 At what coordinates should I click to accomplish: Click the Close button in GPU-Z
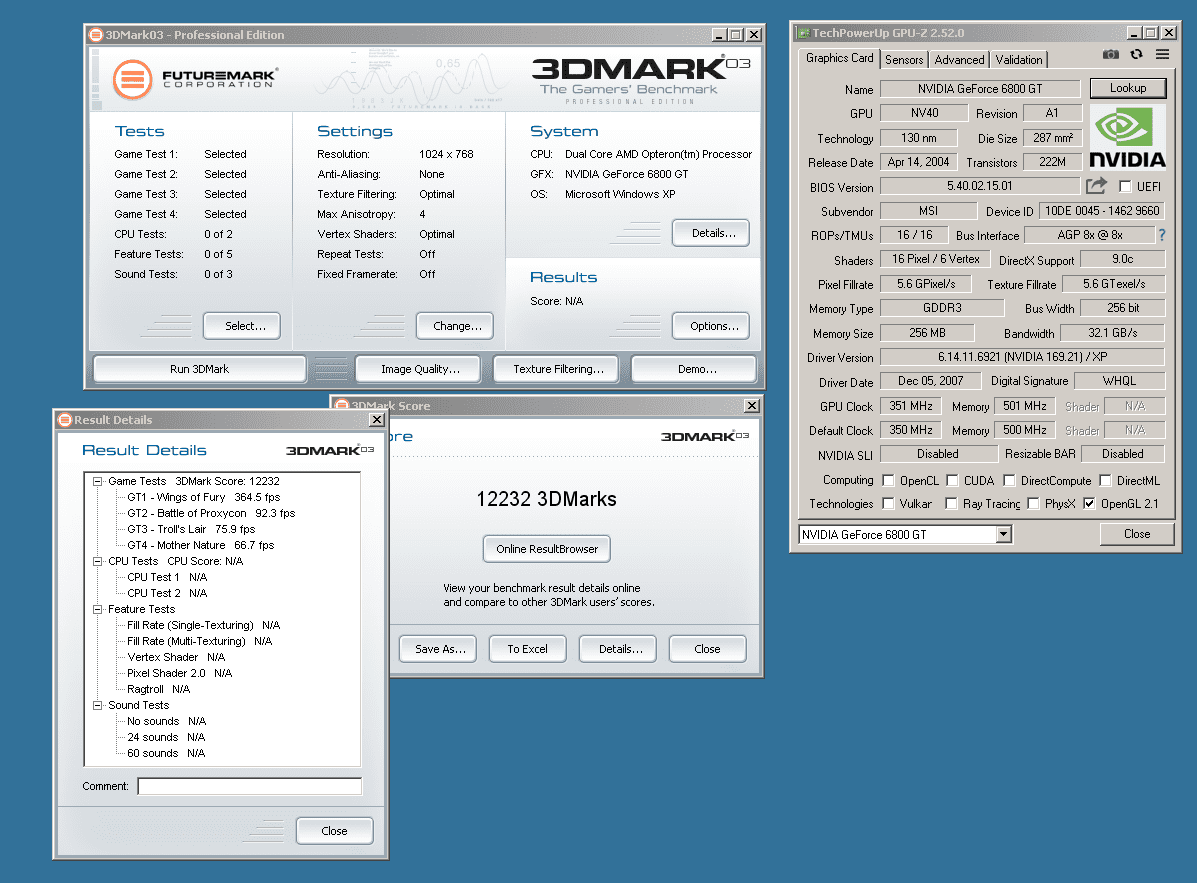coord(1137,534)
